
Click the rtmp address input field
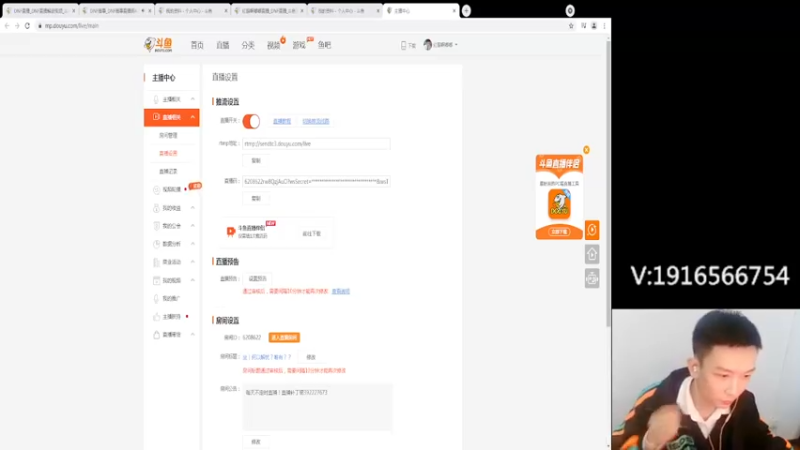[316, 144]
